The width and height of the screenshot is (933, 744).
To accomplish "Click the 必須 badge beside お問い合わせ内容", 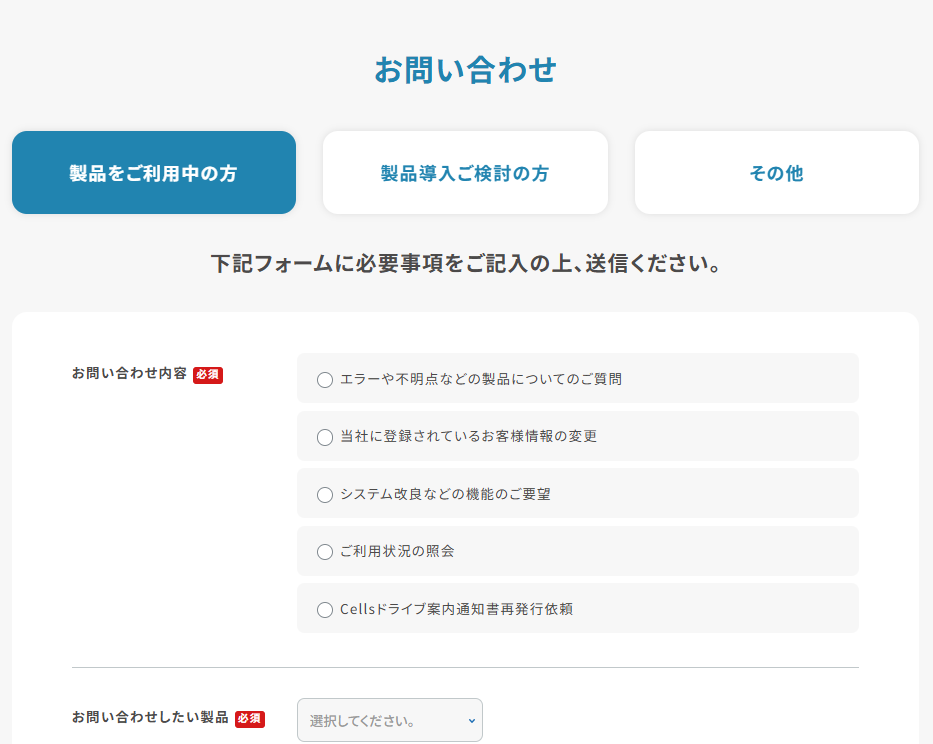I will (208, 375).
